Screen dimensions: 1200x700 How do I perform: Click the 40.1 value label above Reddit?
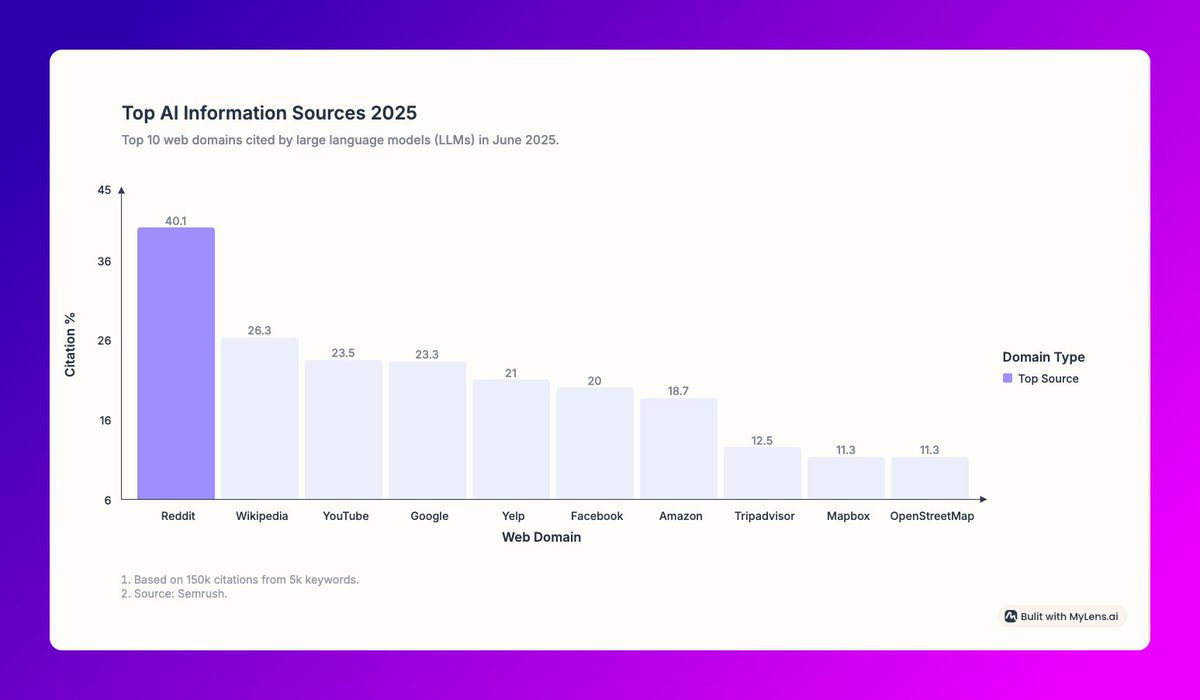coord(176,220)
